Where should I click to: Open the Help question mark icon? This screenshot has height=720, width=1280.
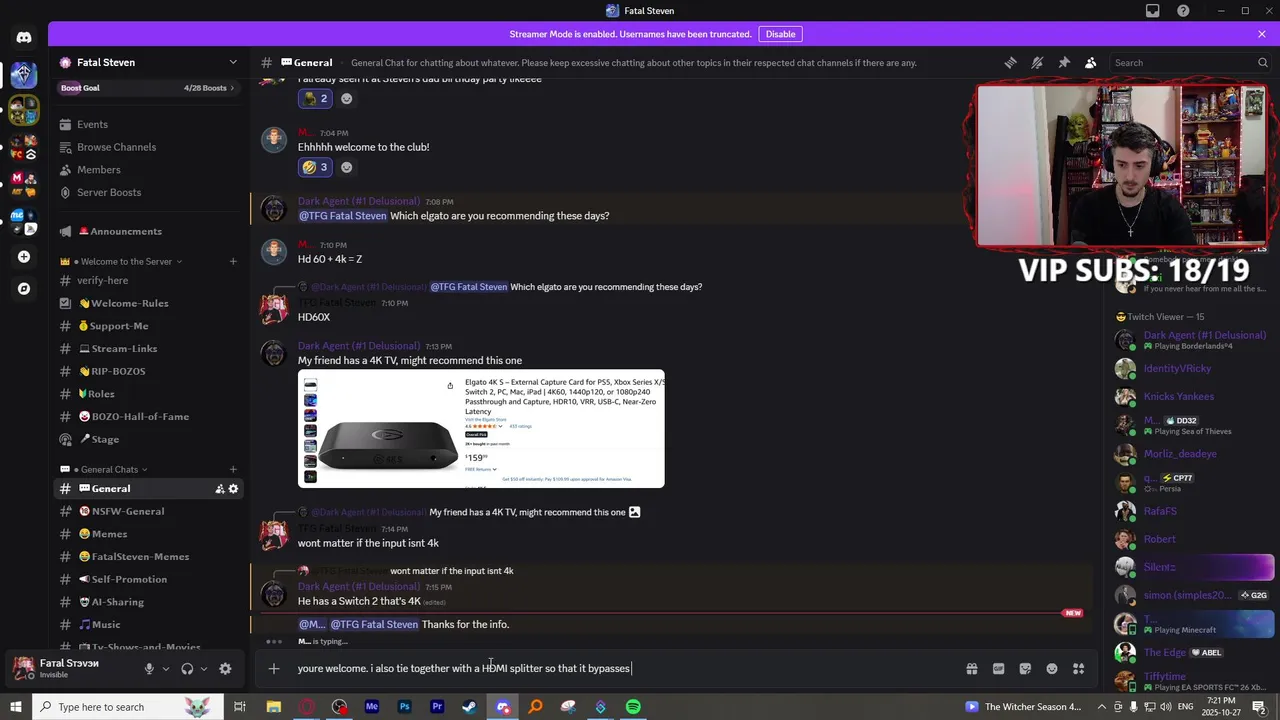(x=1184, y=11)
